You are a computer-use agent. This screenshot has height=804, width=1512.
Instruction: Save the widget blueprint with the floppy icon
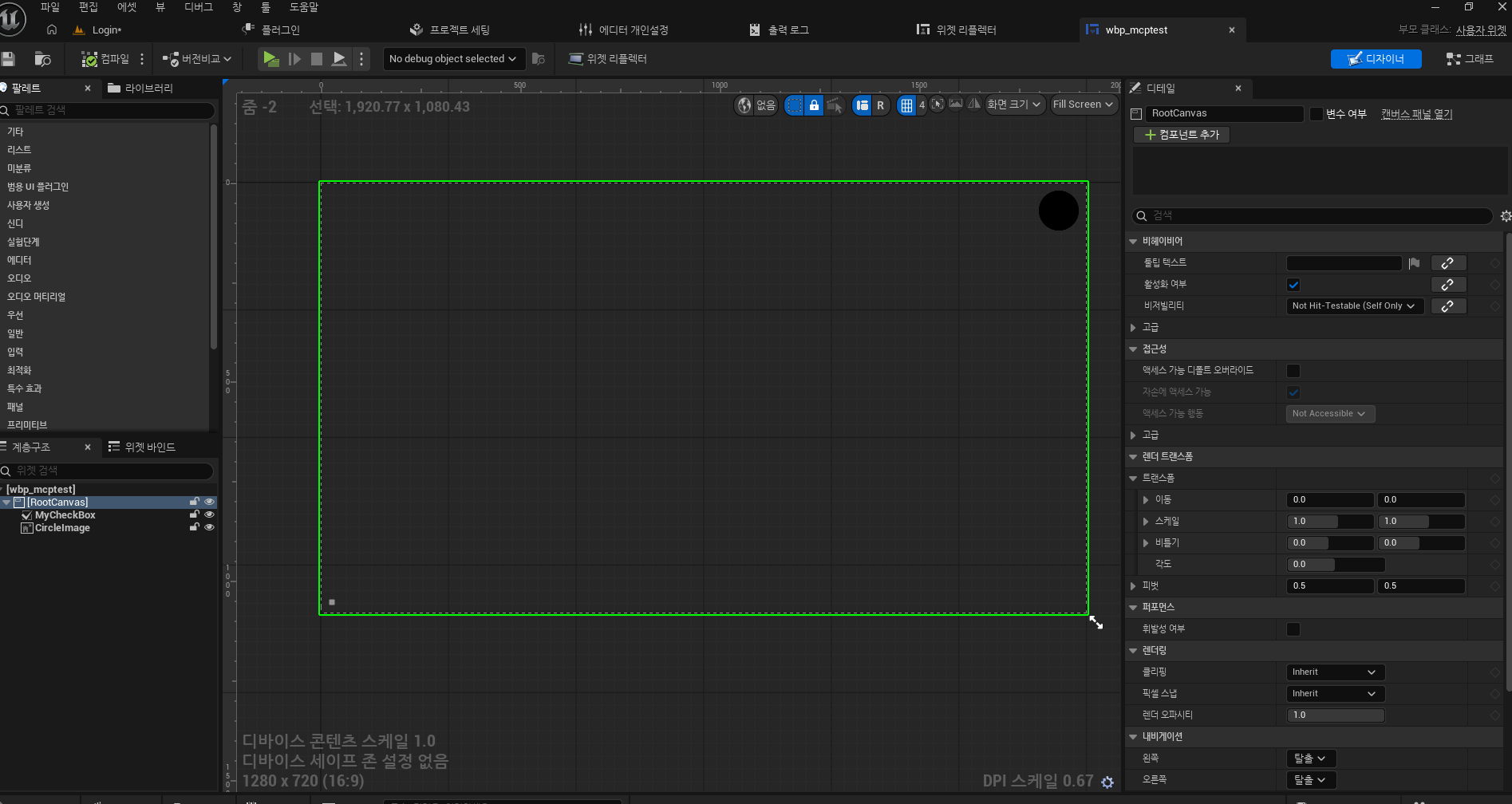[8, 59]
